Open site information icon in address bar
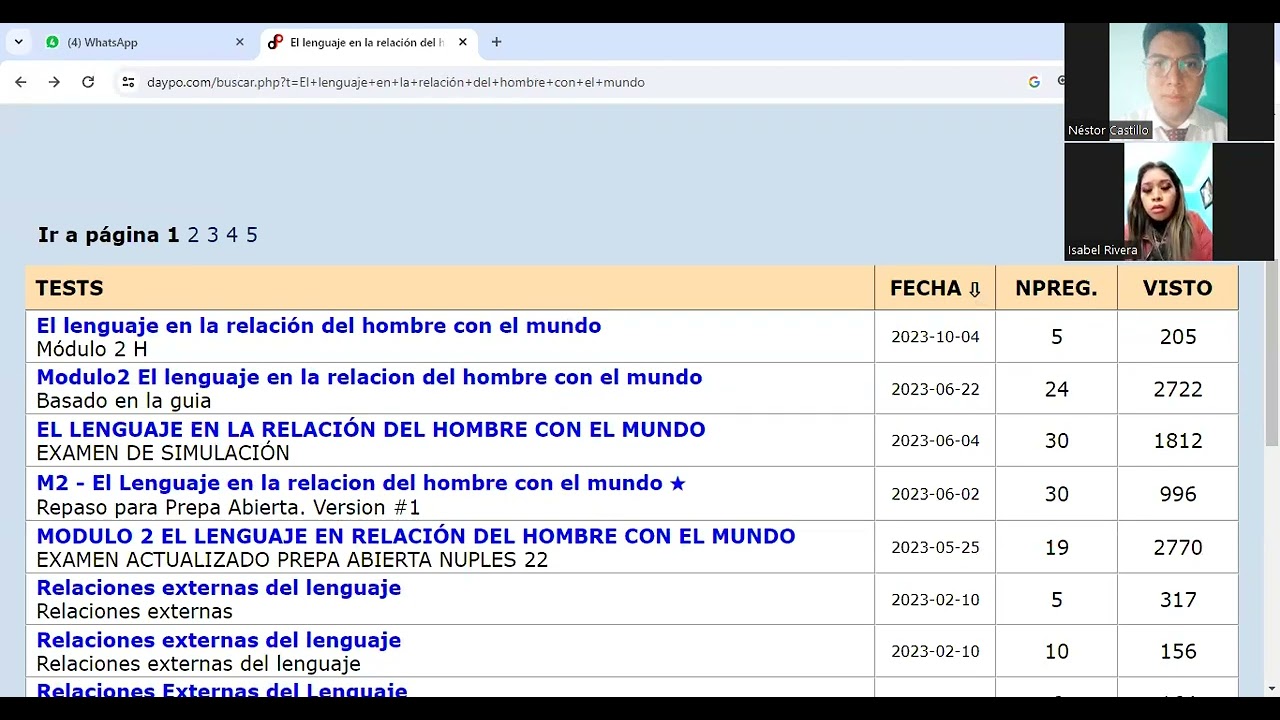This screenshot has width=1280, height=720. [x=128, y=82]
